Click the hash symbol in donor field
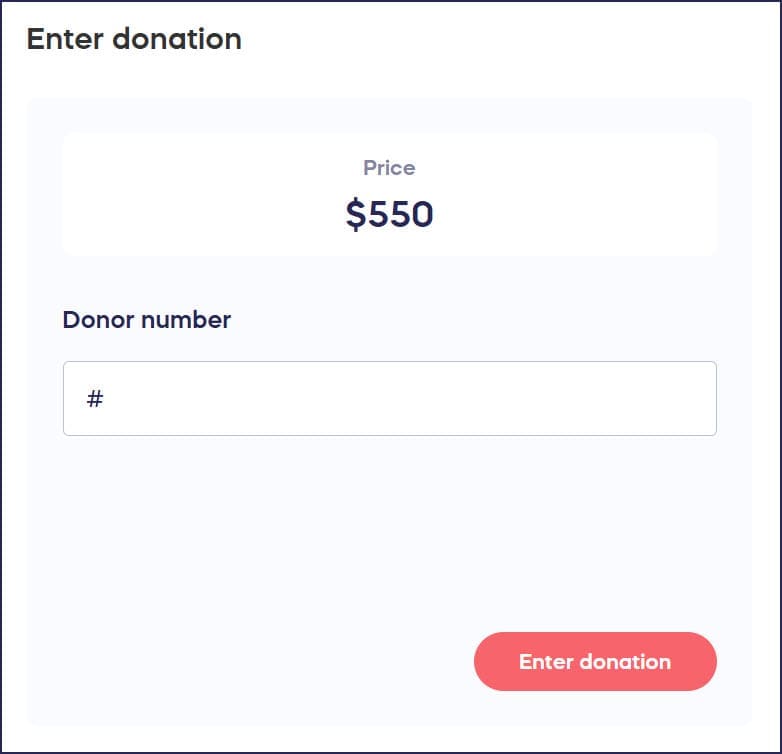 click(95, 399)
